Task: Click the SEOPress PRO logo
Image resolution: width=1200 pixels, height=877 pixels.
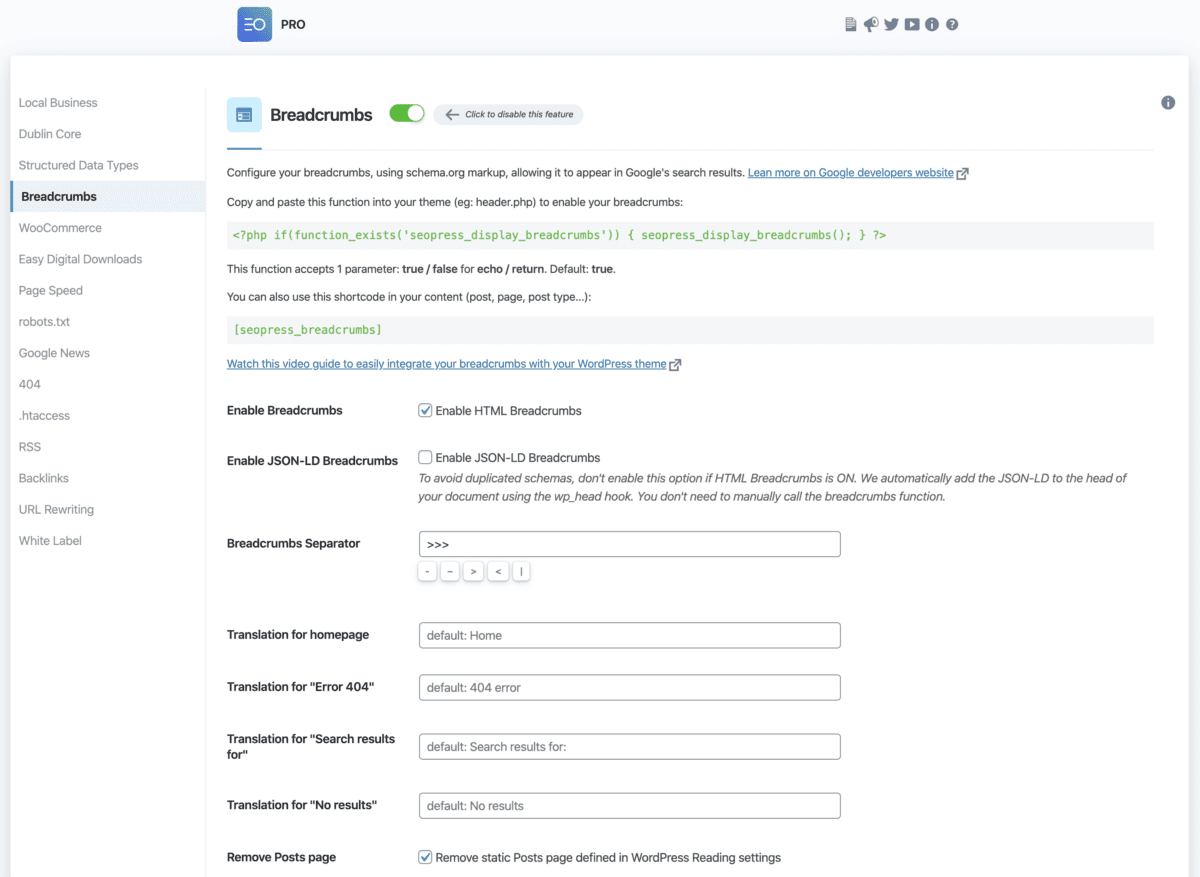Action: 254,24
